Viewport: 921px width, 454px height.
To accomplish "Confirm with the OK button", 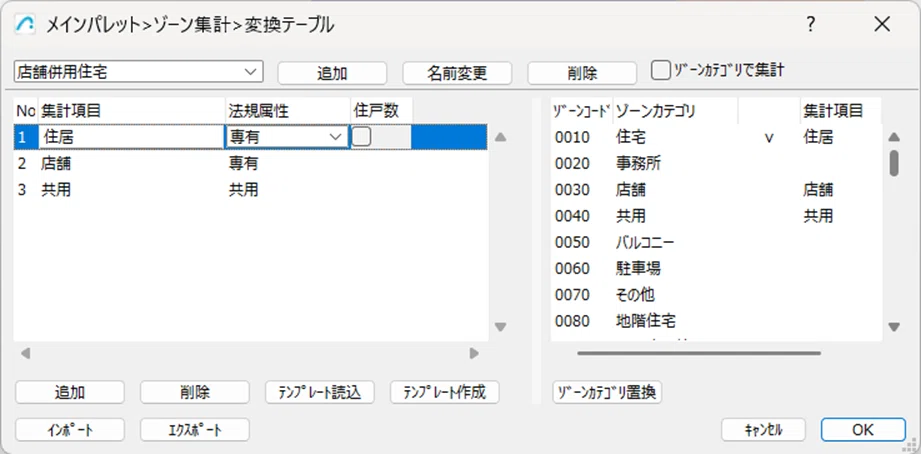I will click(x=863, y=429).
